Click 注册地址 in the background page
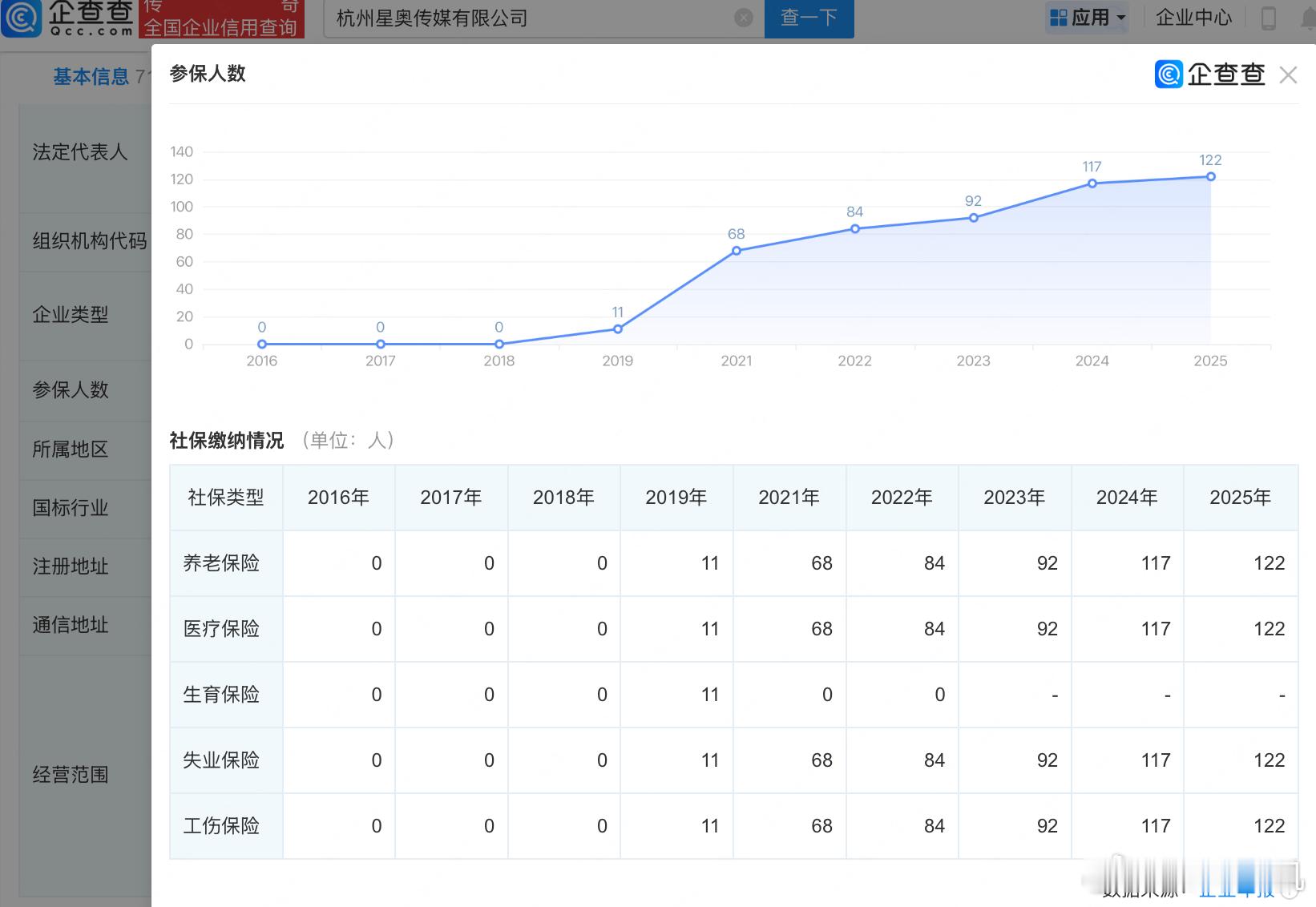The width and height of the screenshot is (1316, 907). click(x=71, y=566)
